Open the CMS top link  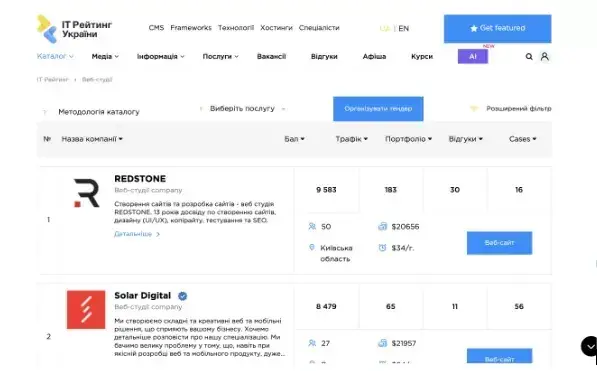[x=156, y=28]
